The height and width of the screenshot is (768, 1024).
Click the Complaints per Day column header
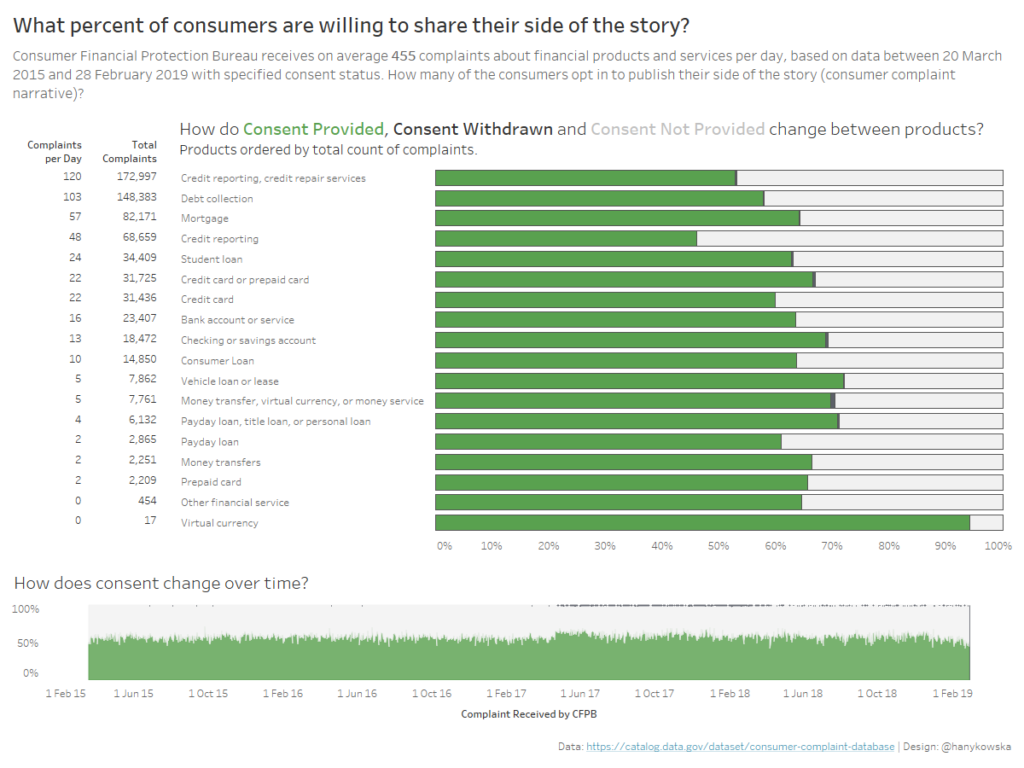(x=55, y=152)
